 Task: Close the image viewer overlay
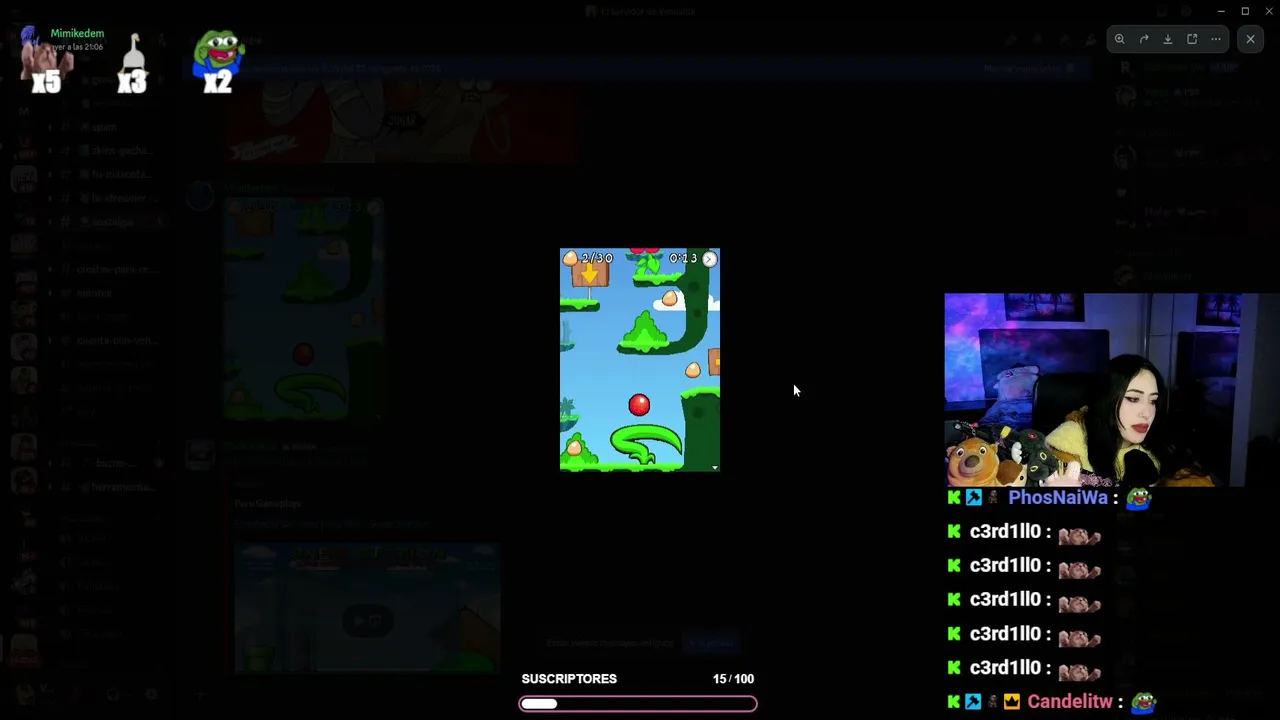coord(1250,39)
